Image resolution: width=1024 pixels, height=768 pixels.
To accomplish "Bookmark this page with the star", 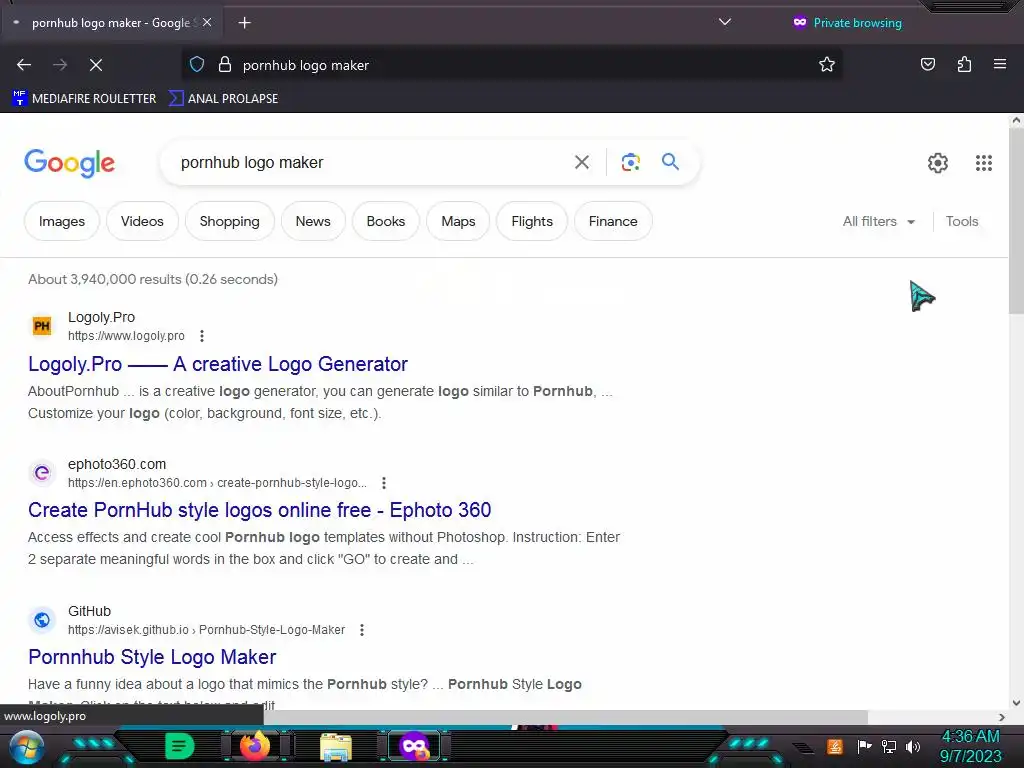I will 827,64.
